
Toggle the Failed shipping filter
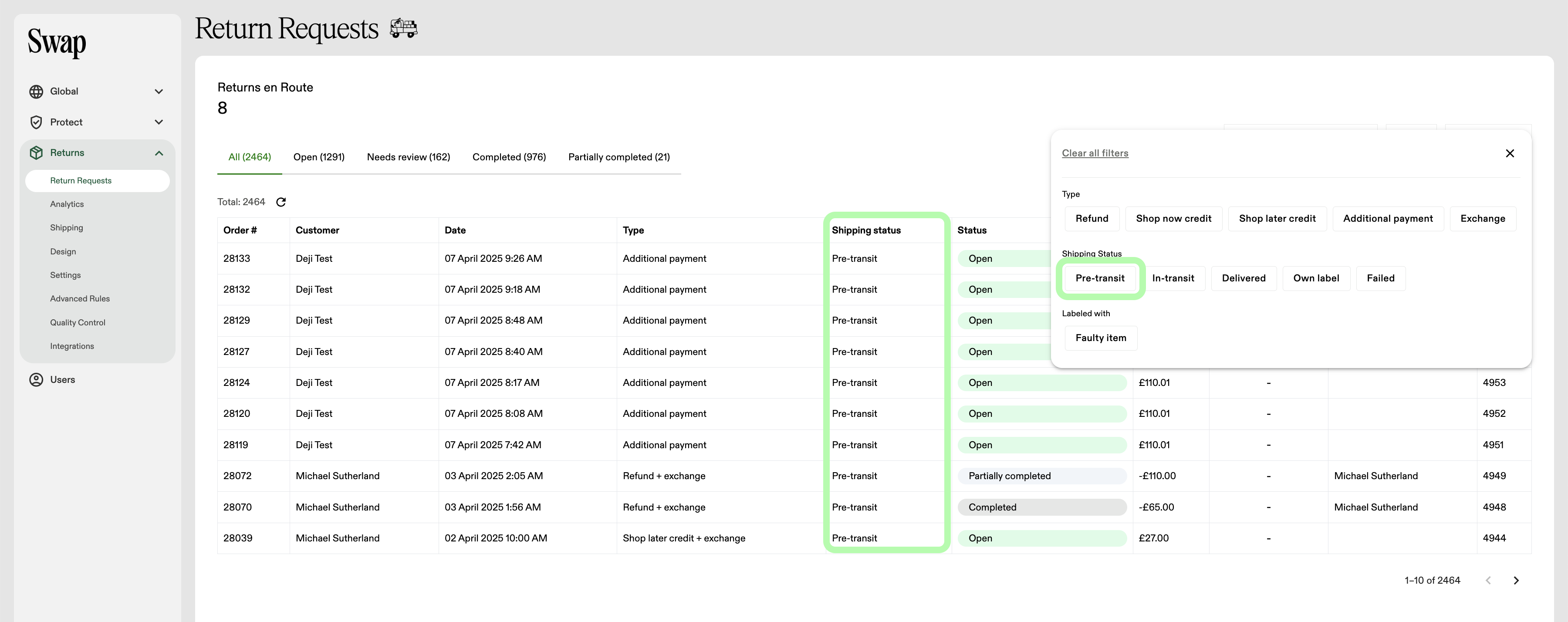[x=1381, y=278]
